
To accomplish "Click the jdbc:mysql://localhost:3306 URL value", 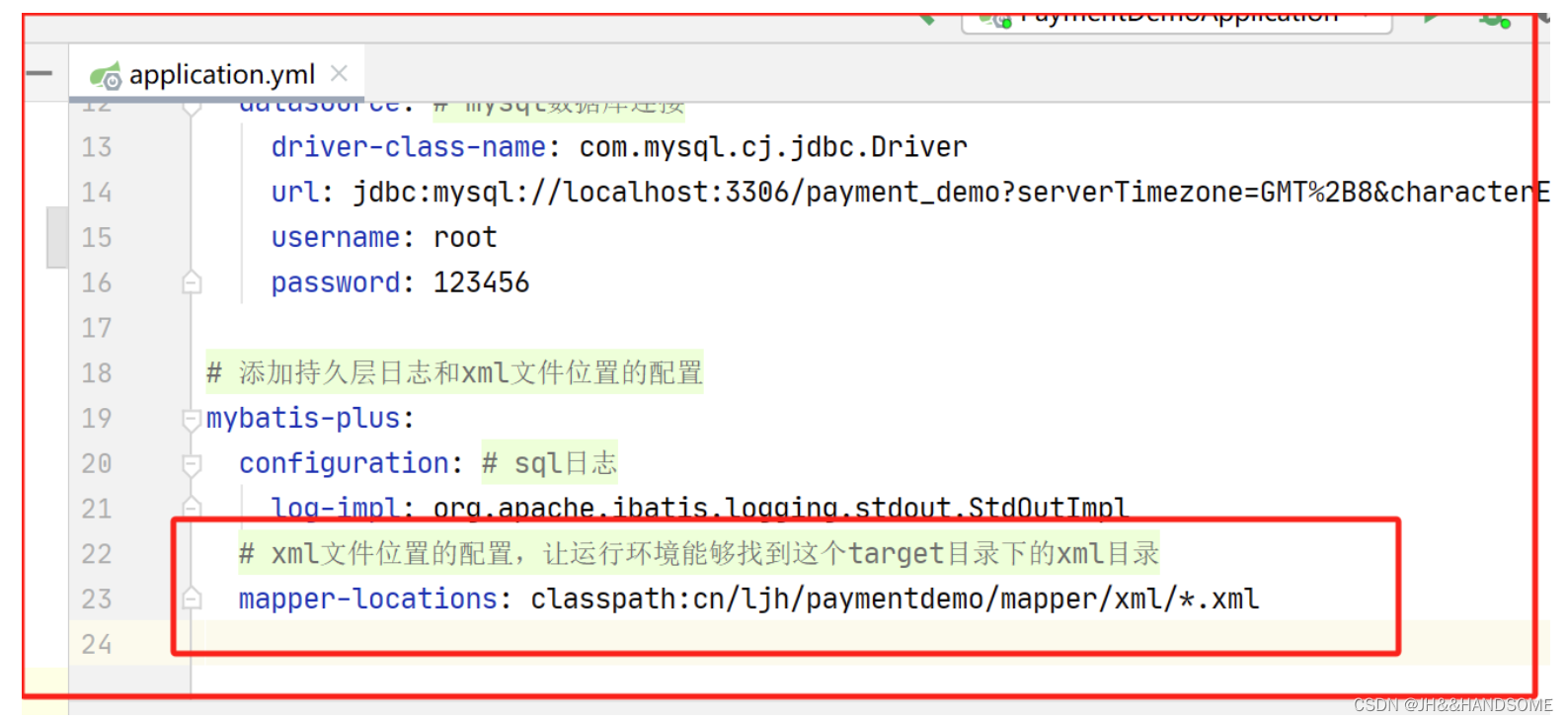I will pyautogui.click(x=951, y=193).
